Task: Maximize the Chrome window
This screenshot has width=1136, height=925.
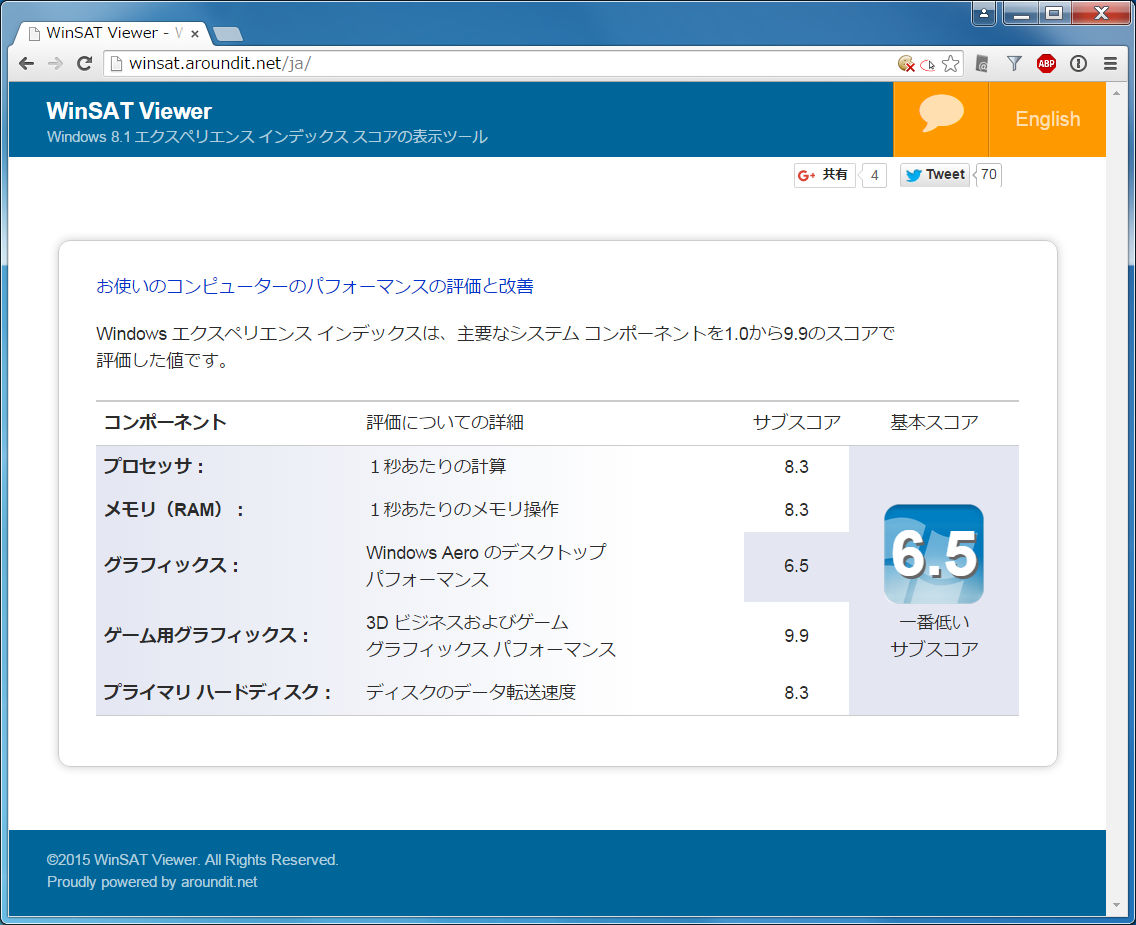Action: pyautogui.click(x=1055, y=13)
